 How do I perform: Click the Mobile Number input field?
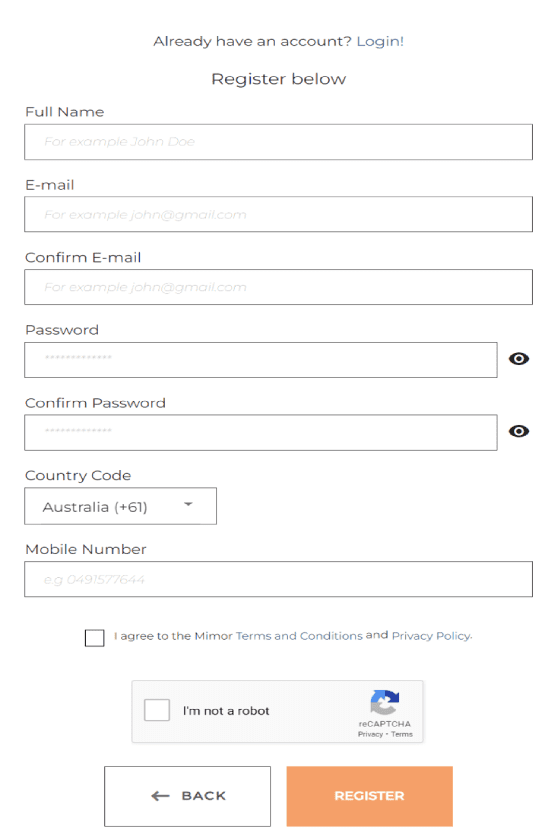pyautogui.click(x=278, y=579)
